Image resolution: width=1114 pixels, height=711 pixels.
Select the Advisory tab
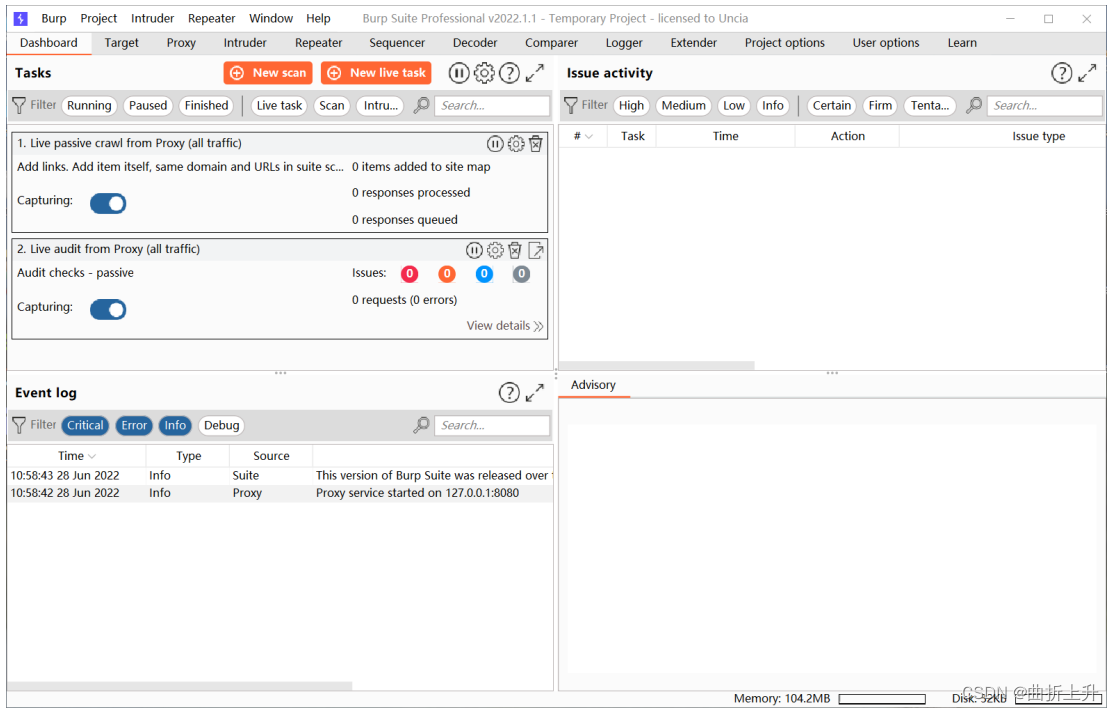pyautogui.click(x=593, y=385)
